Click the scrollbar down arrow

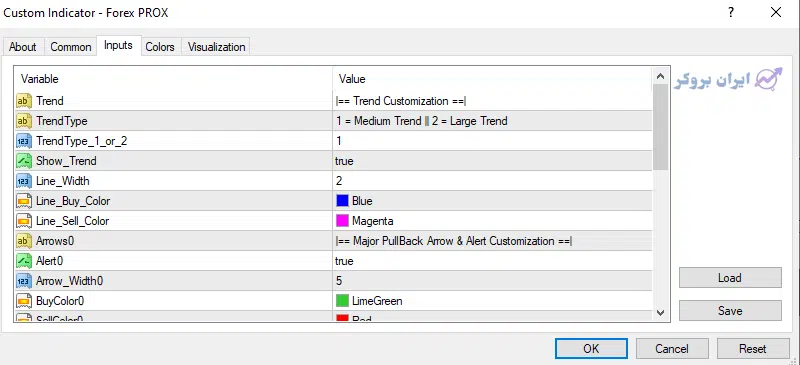point(660,312)
